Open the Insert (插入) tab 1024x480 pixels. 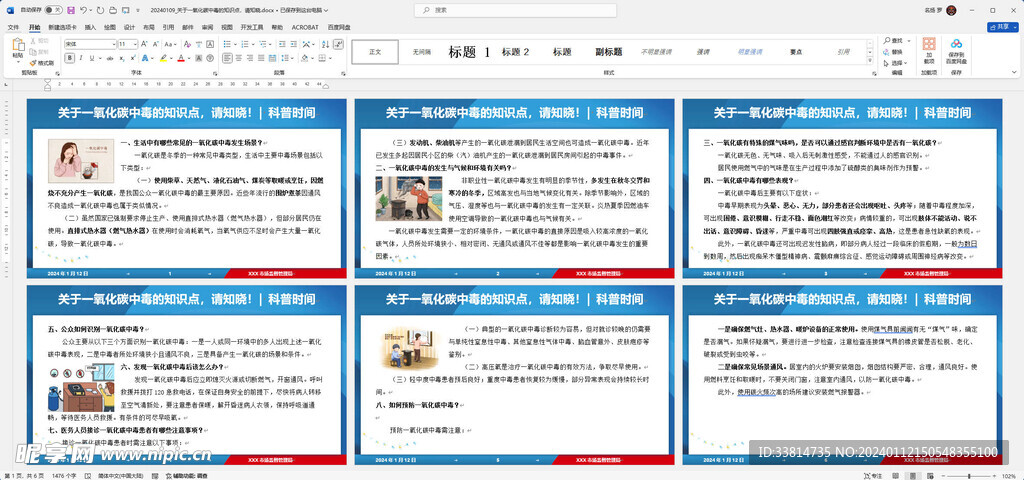(90, 27)
